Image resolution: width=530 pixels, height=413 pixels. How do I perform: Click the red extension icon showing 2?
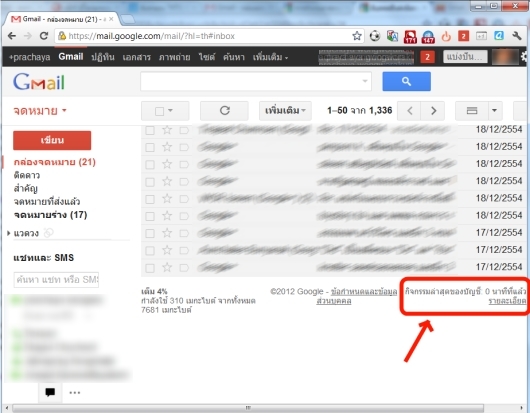463,36
